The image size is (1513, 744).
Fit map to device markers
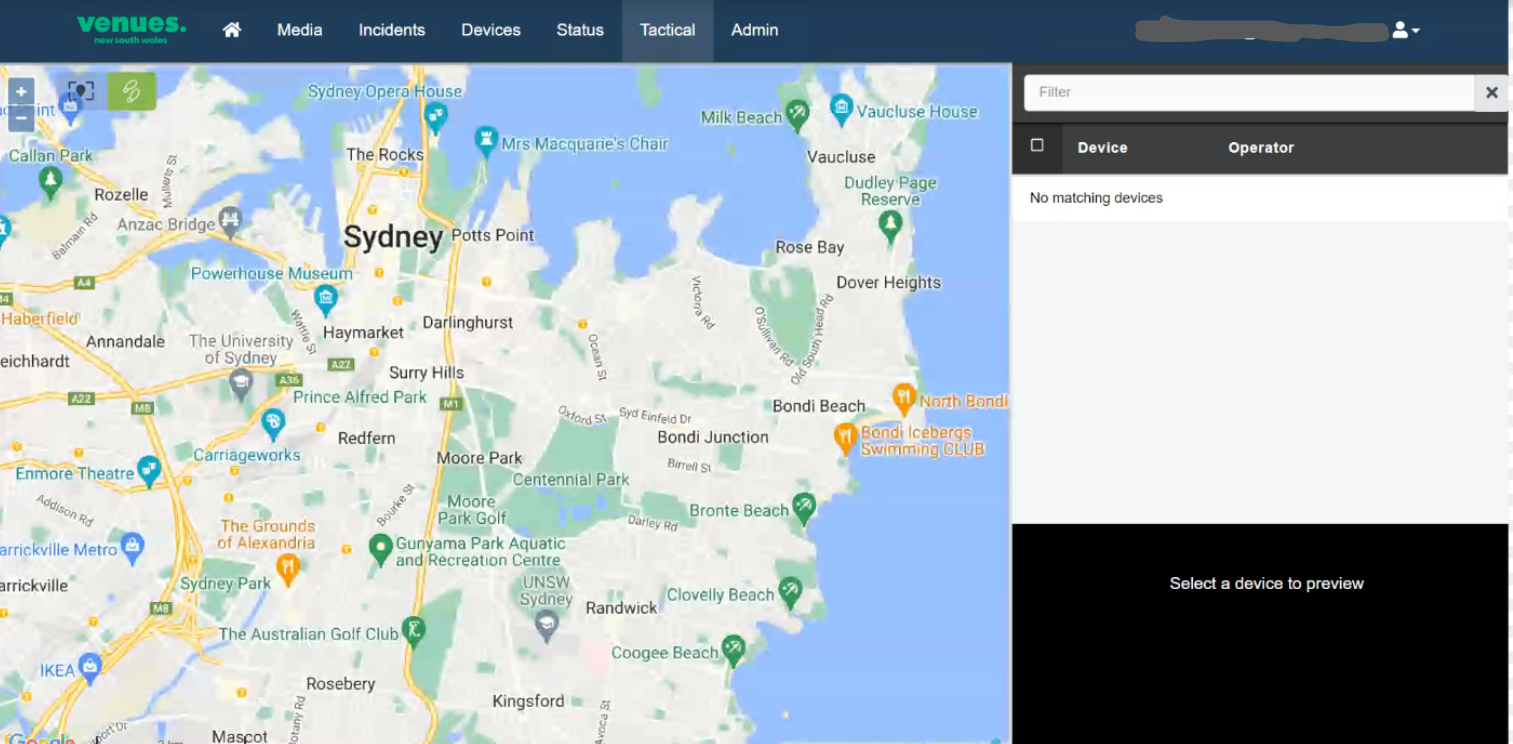click(x=81, y=91)
